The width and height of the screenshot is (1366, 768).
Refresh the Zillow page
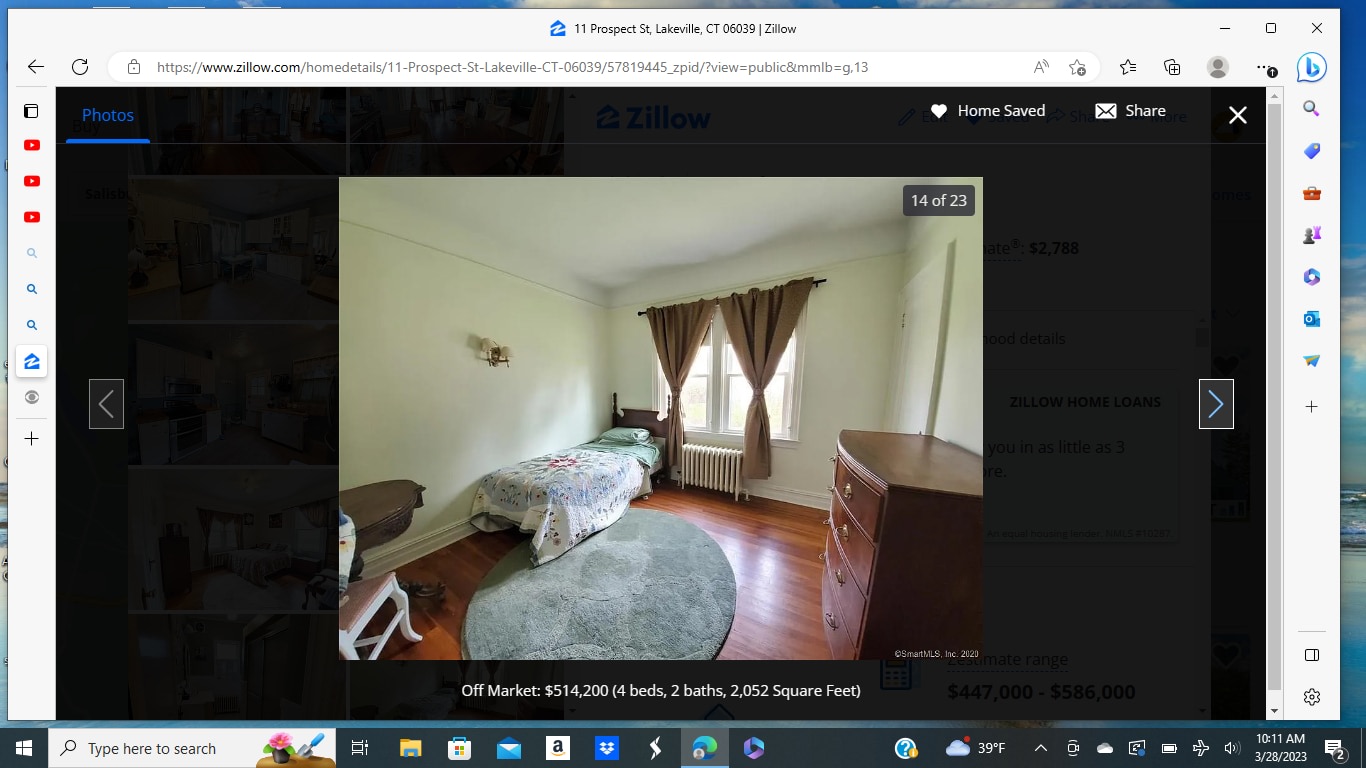click(x=80, y=67)
